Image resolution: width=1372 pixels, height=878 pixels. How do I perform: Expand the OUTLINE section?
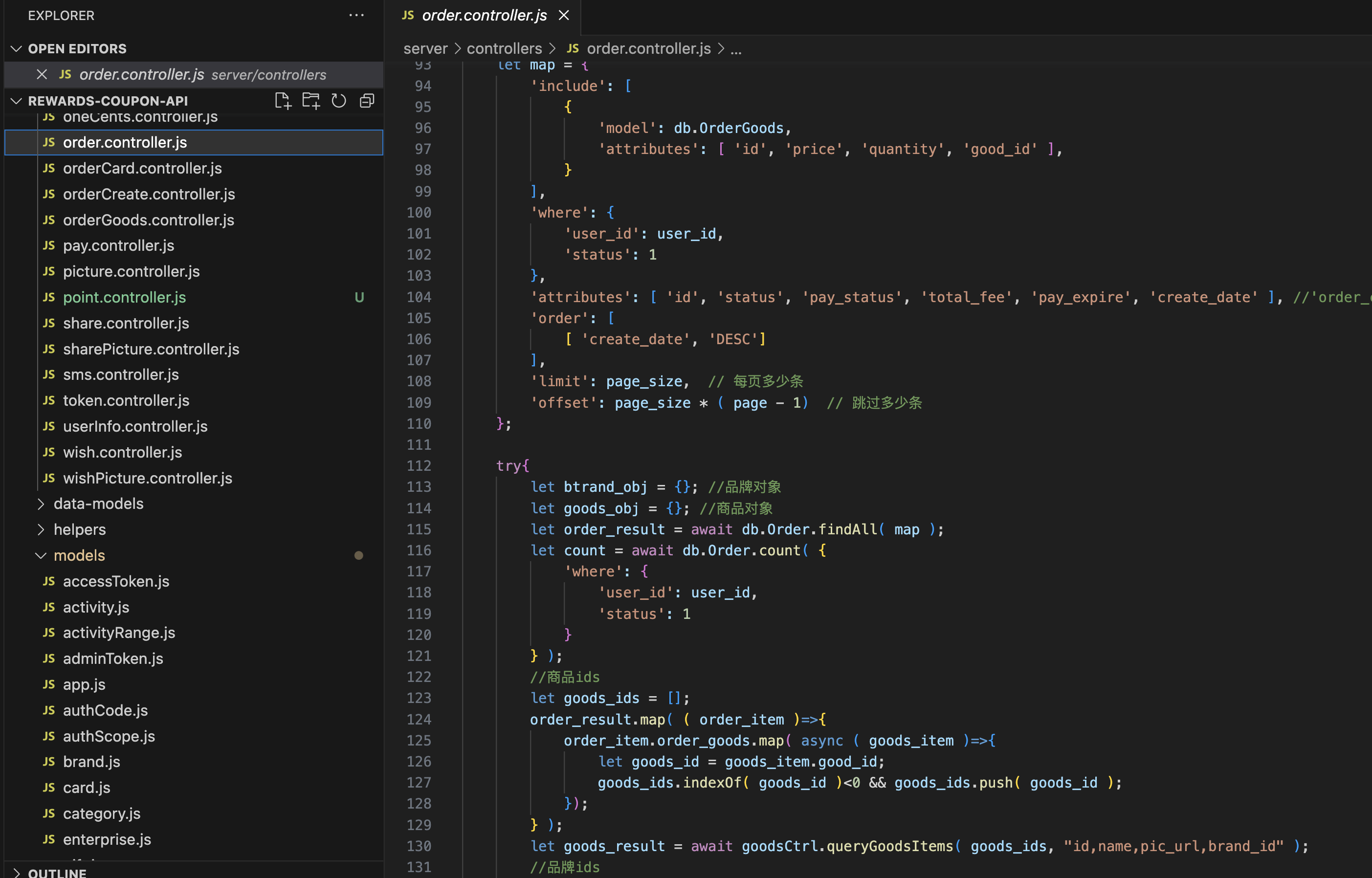[x=16, y=872]
